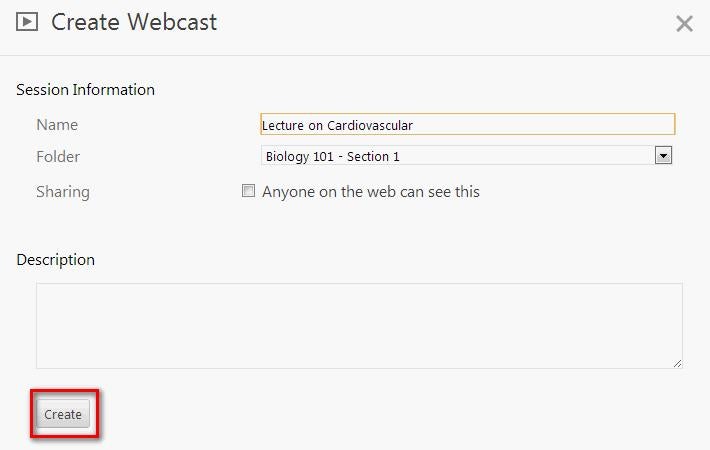The image size is (710, 450).
Task: Click the Description box resize handle
Action: [677, 364]
